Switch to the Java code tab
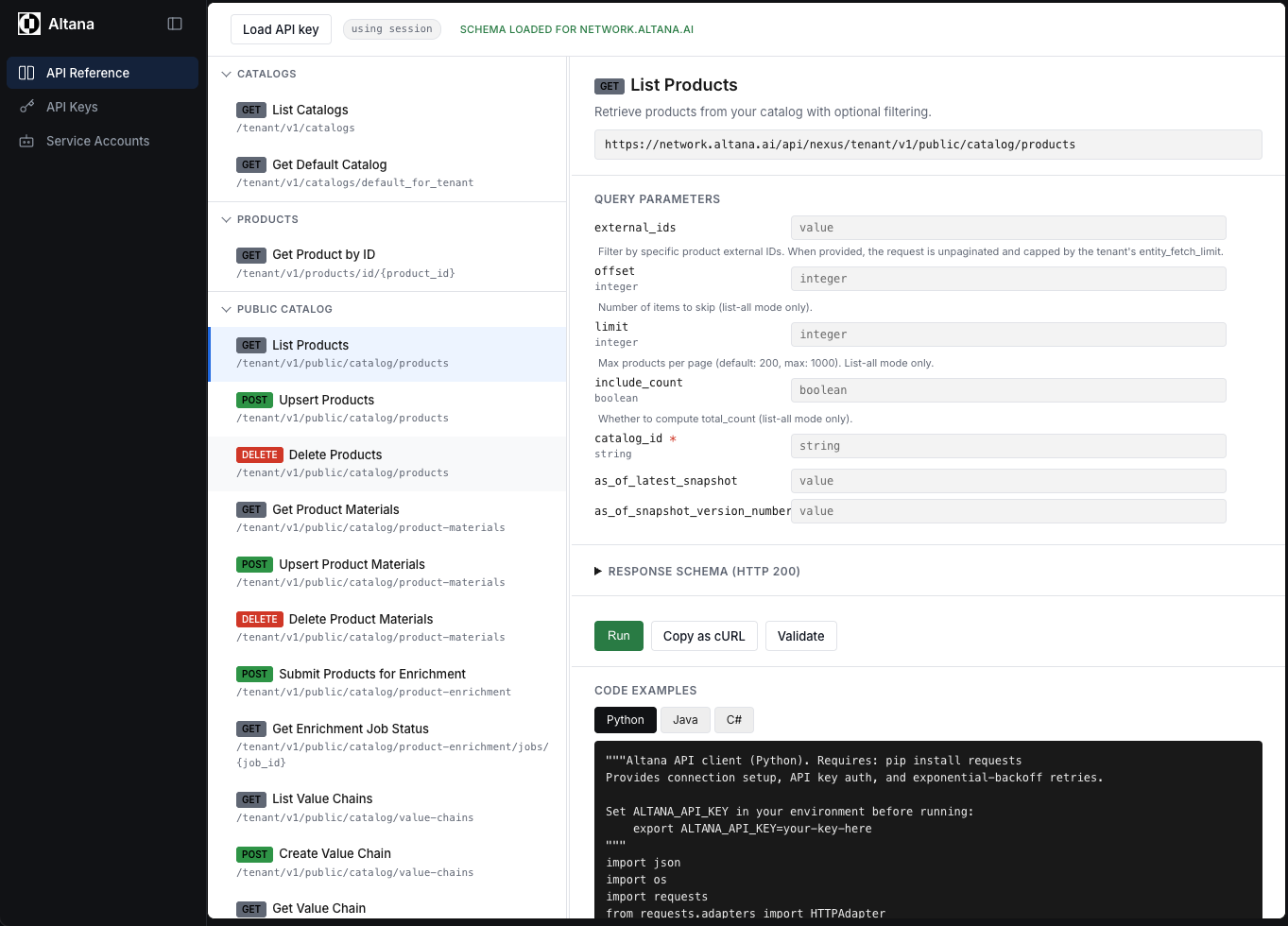The width and height of the screenshot is (1288, 926). point(685,720)
